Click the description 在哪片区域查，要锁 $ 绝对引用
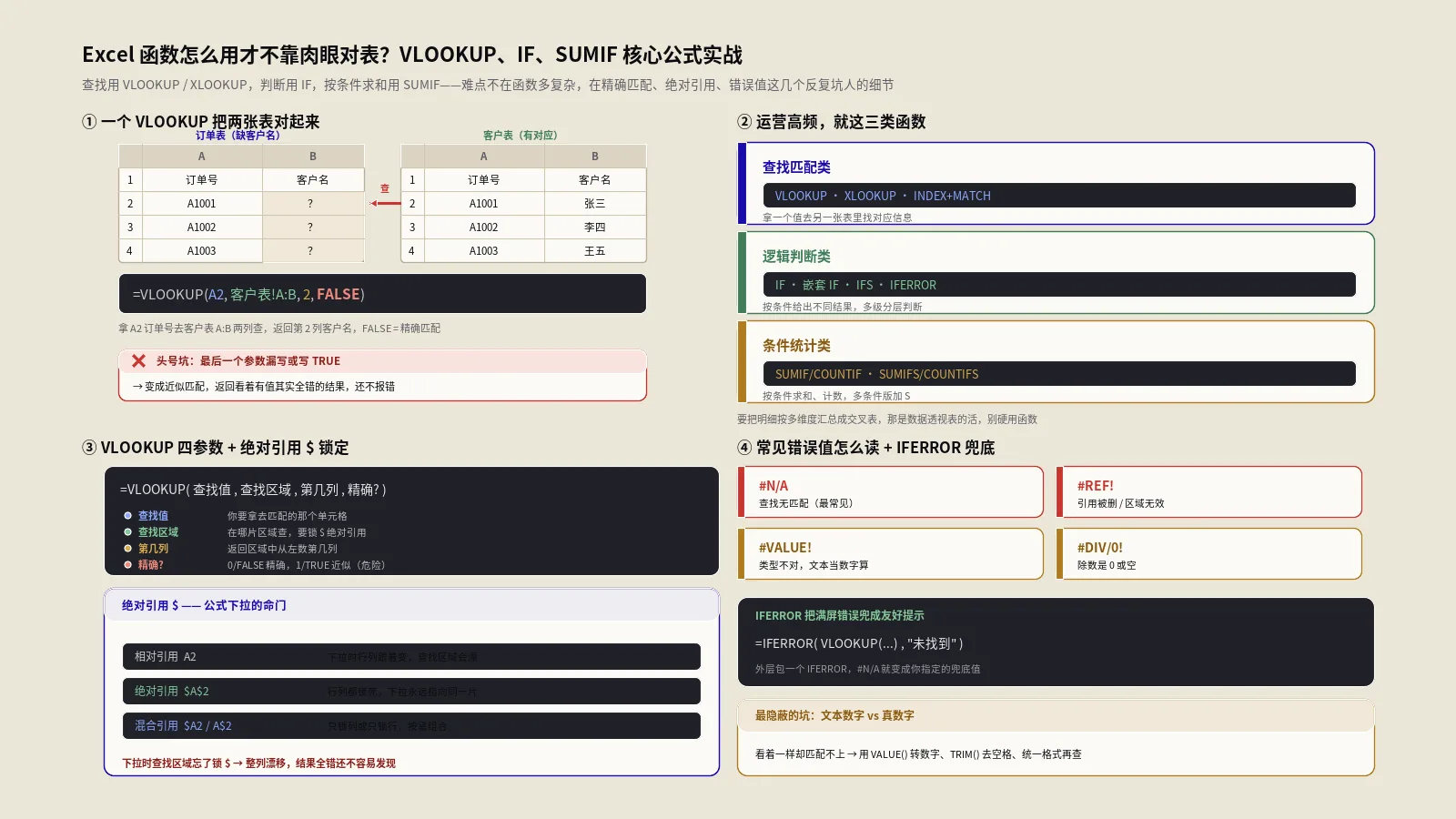The width and height of the screenshot is (1456, 819). click(x=297, y=532)
